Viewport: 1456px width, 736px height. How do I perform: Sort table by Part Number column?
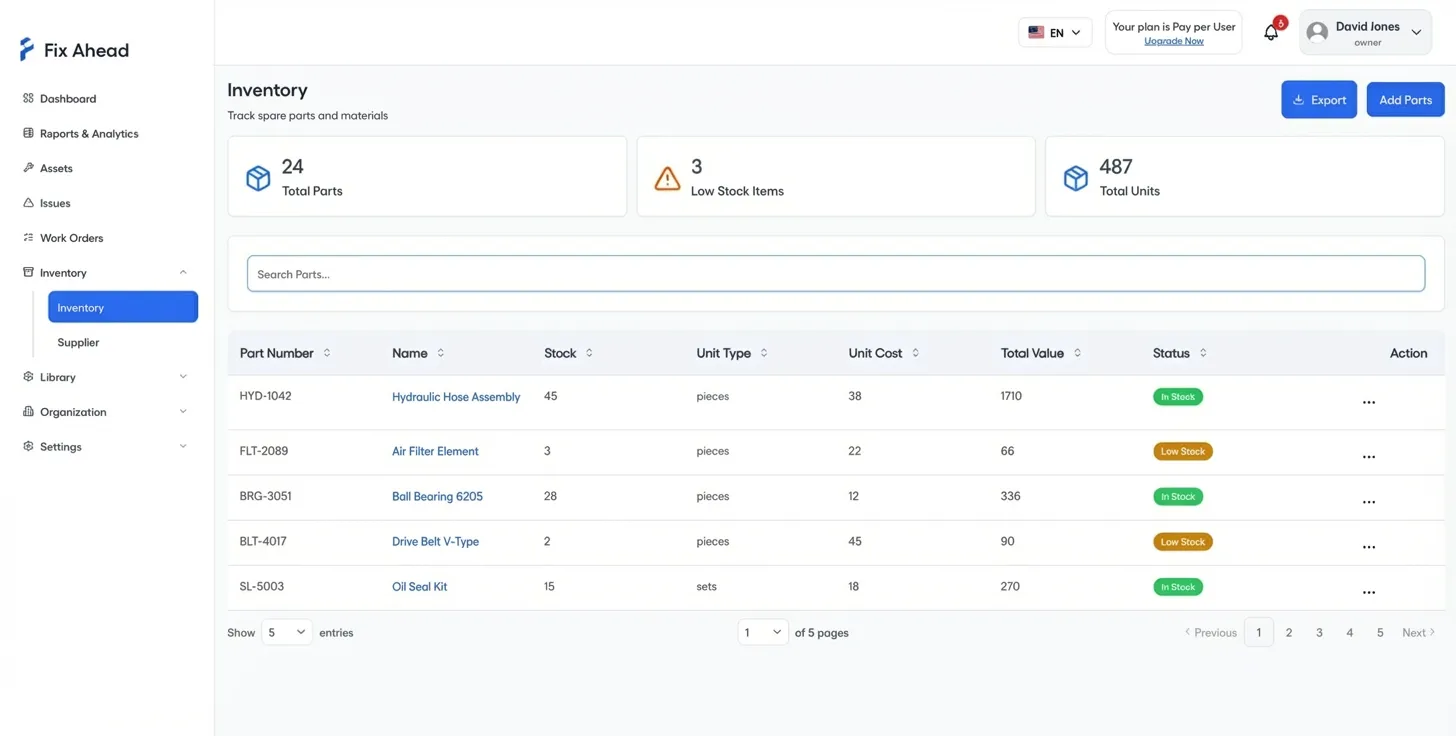(326, 353)
